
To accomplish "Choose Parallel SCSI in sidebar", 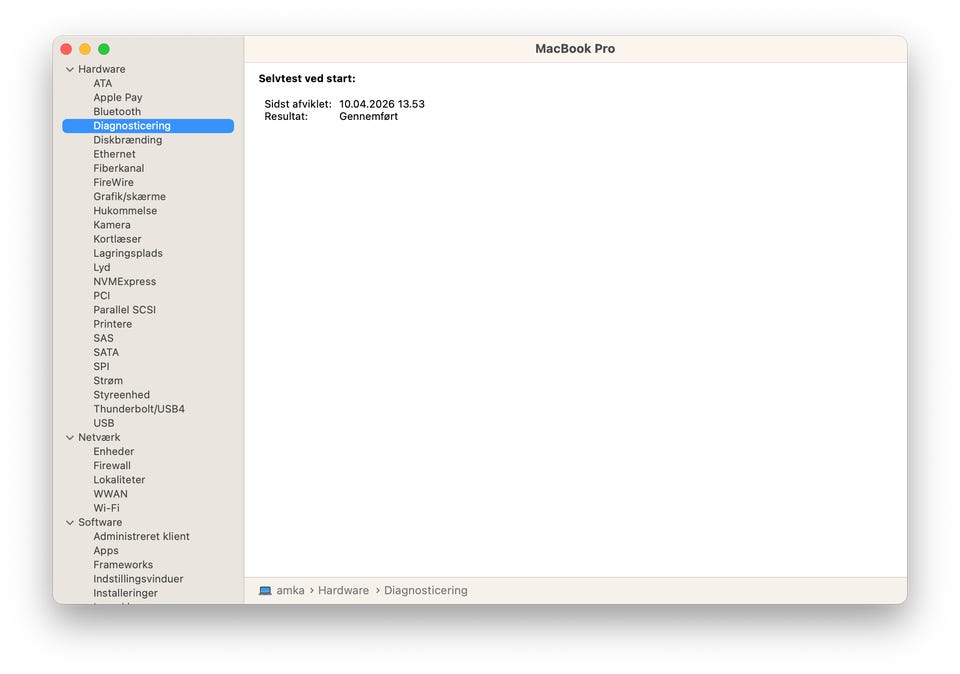I will pos(125,310).
